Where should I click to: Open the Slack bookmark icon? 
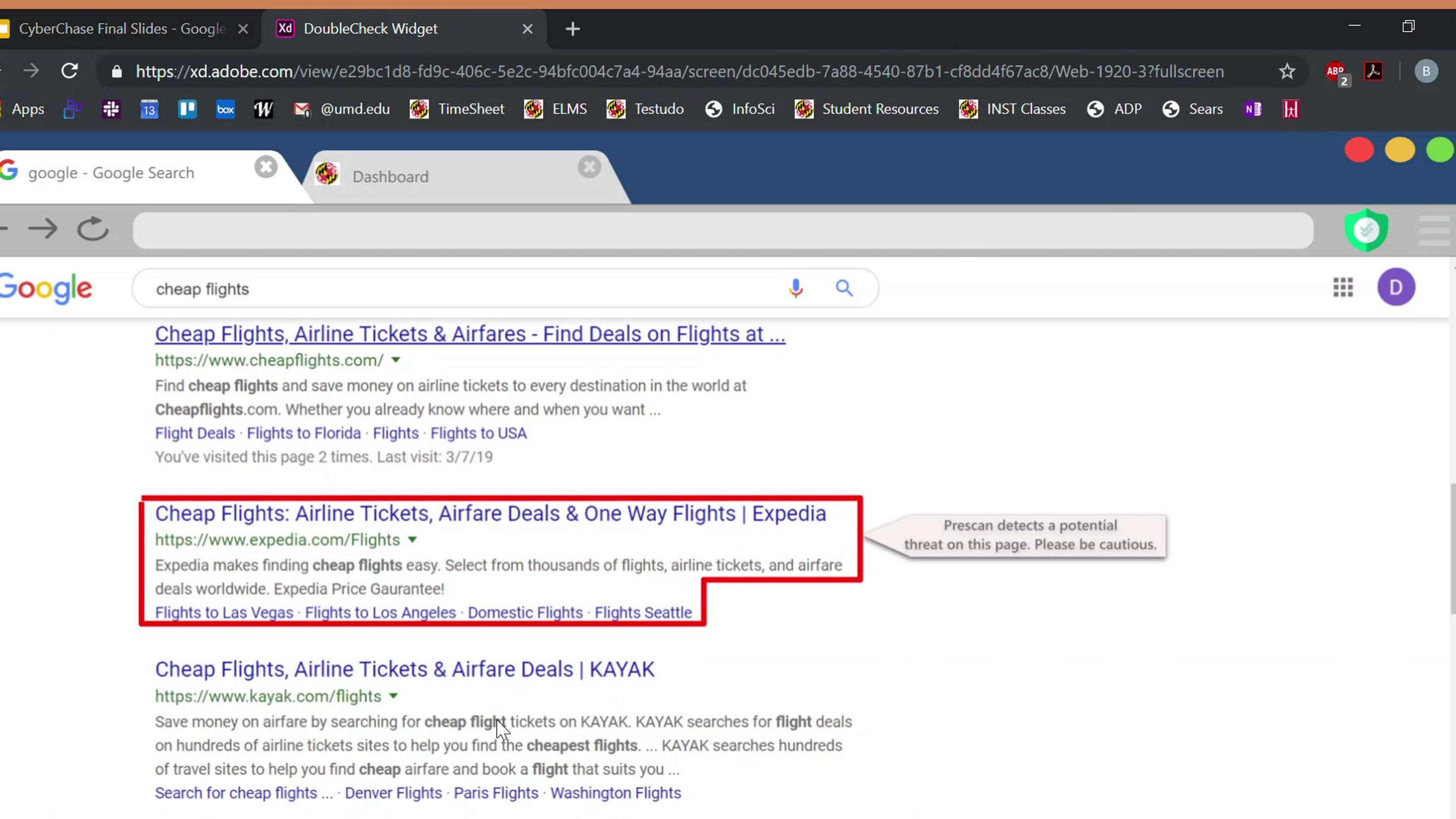[111, 109]
